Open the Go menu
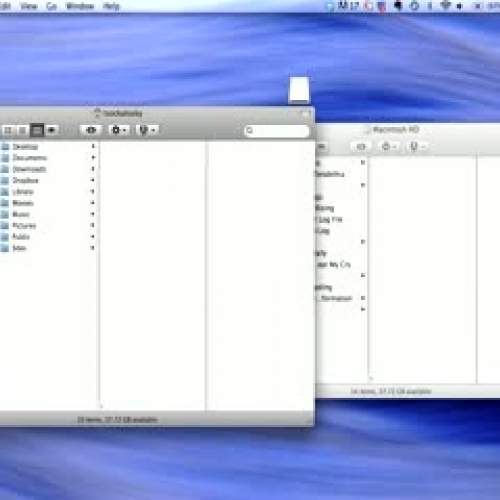Image resolution: width=500 pixels, height=500 pixels. coord(51,6)
